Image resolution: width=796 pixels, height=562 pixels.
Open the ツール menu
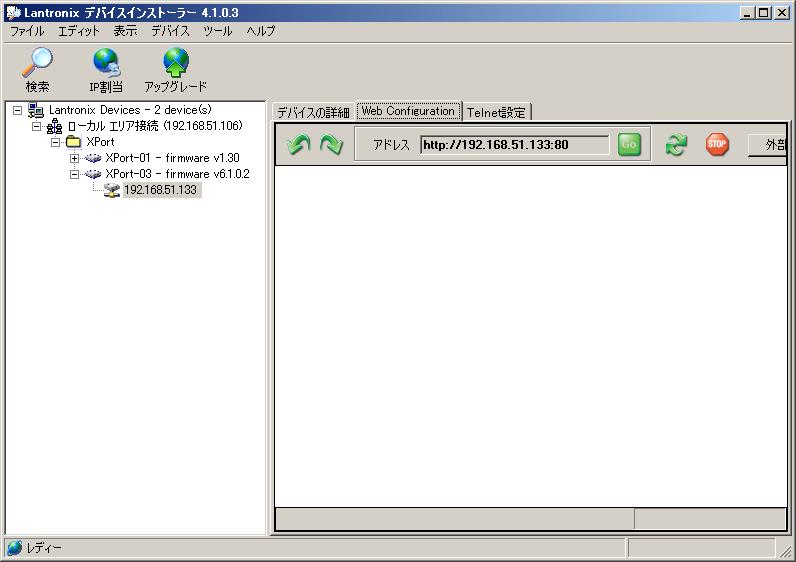tap(218, 31)
